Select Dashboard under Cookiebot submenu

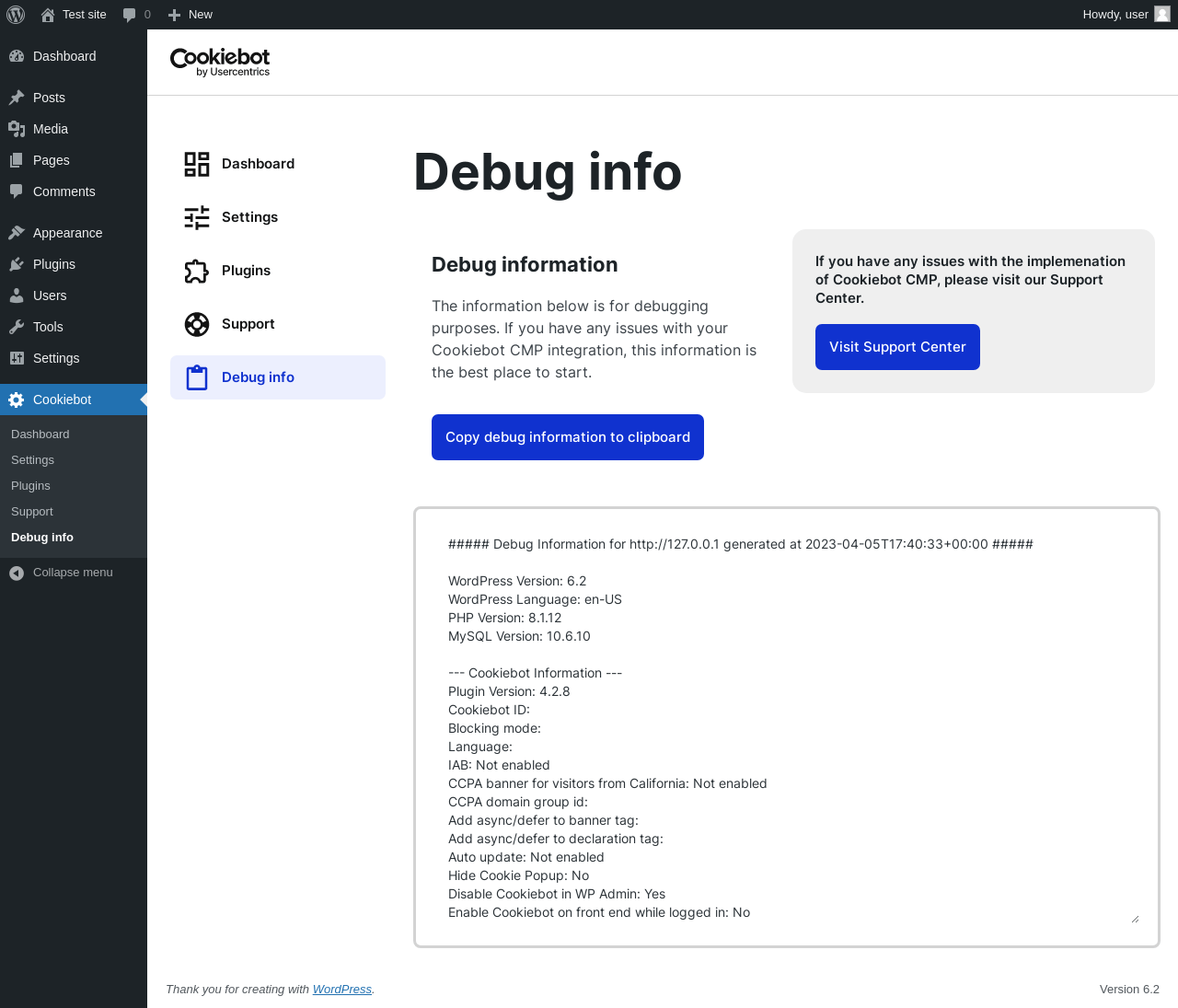click(x=40, y=434)
